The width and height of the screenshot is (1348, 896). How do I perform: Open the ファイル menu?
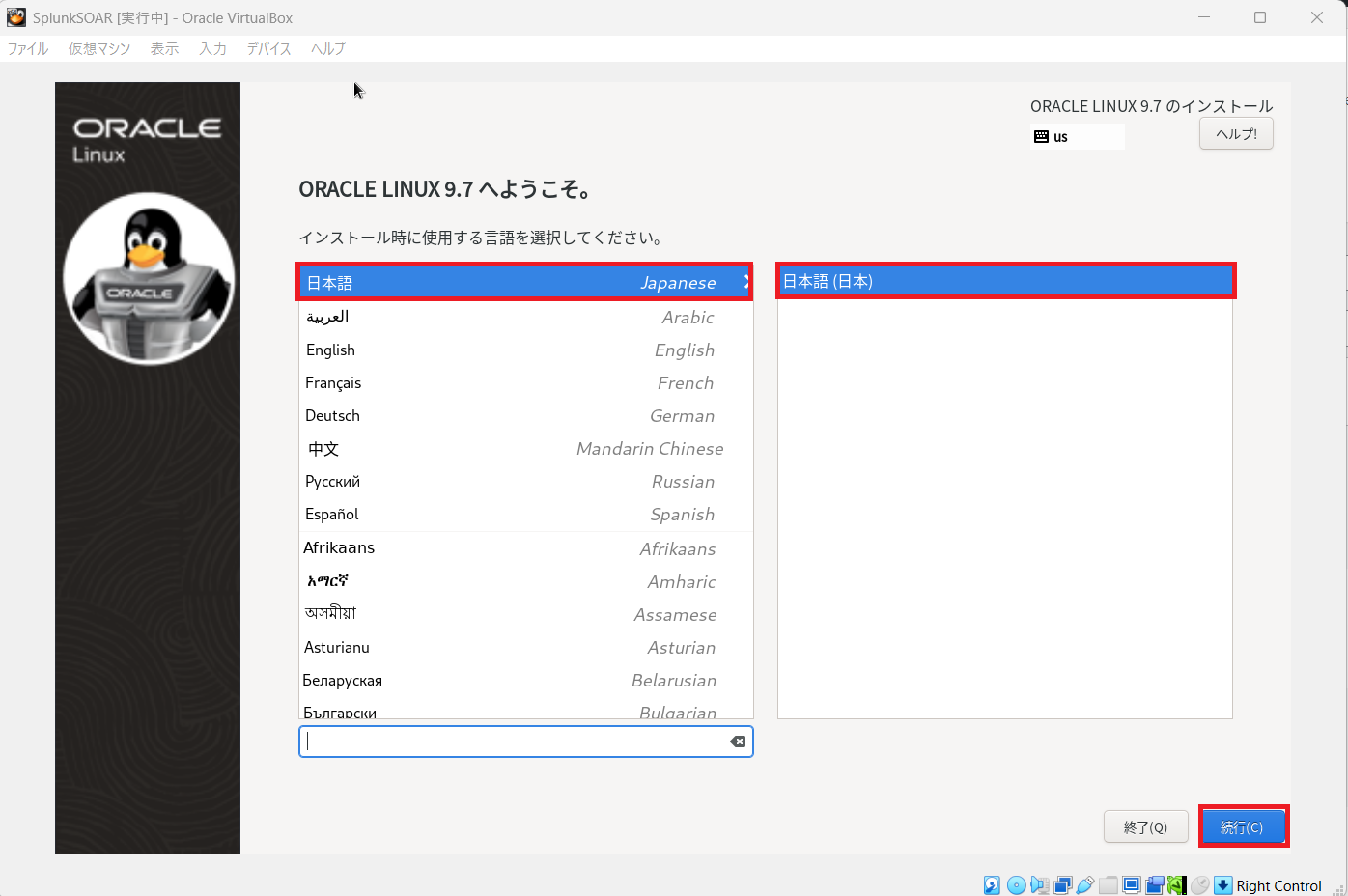tap(28, 48)
